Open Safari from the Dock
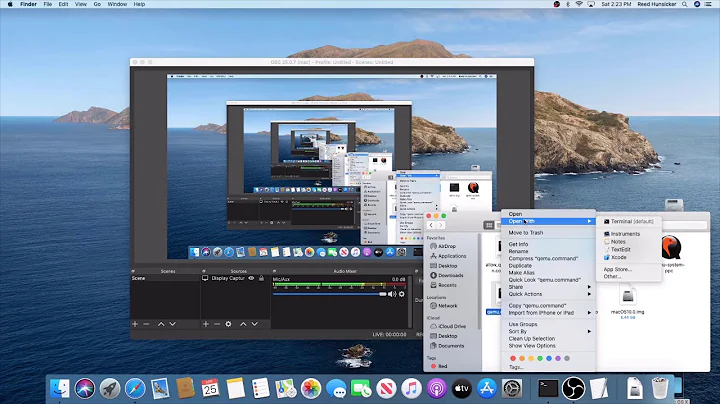720x404 pixels. 135,388
